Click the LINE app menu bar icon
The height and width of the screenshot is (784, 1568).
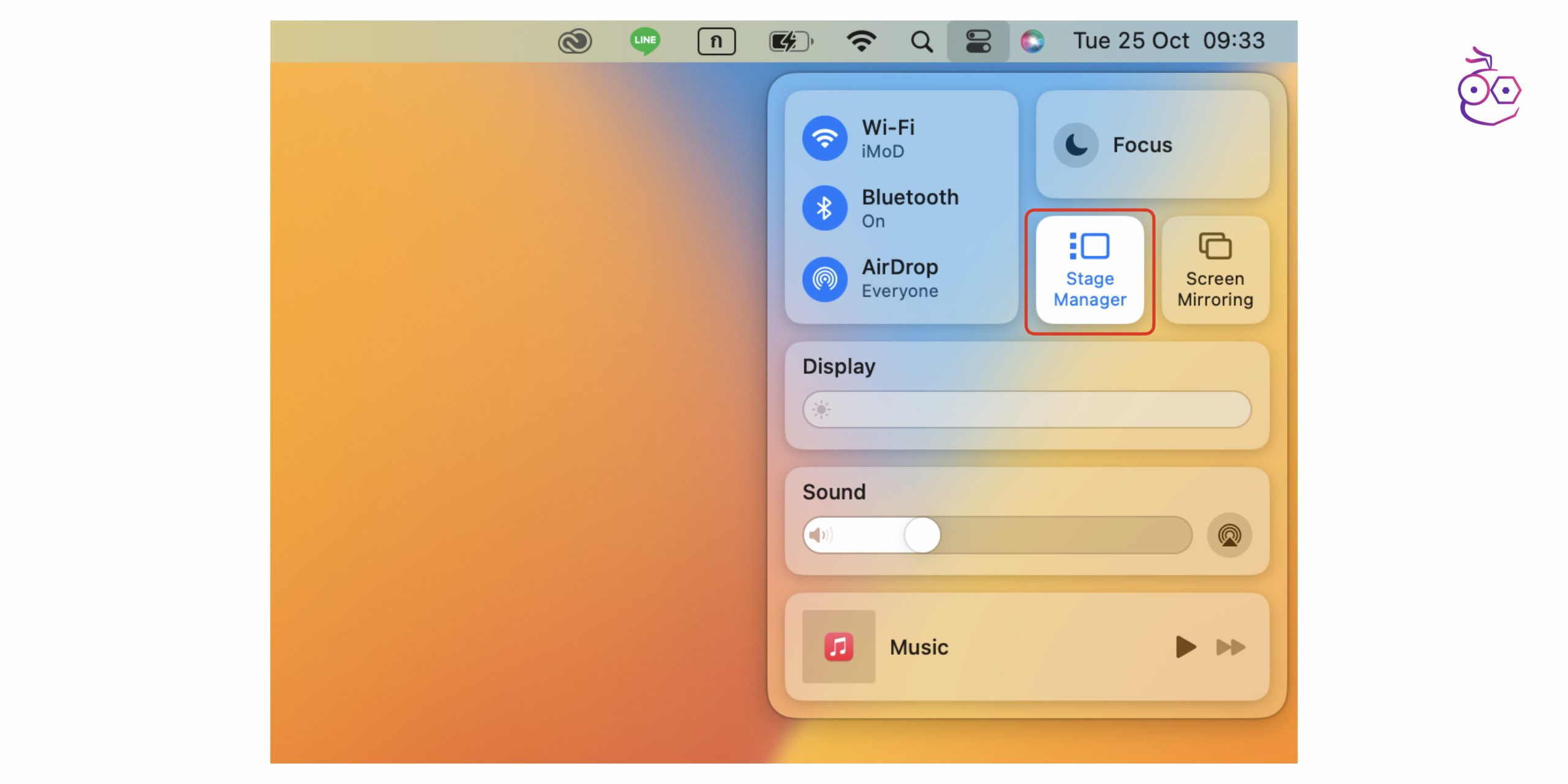click(644, 41)
